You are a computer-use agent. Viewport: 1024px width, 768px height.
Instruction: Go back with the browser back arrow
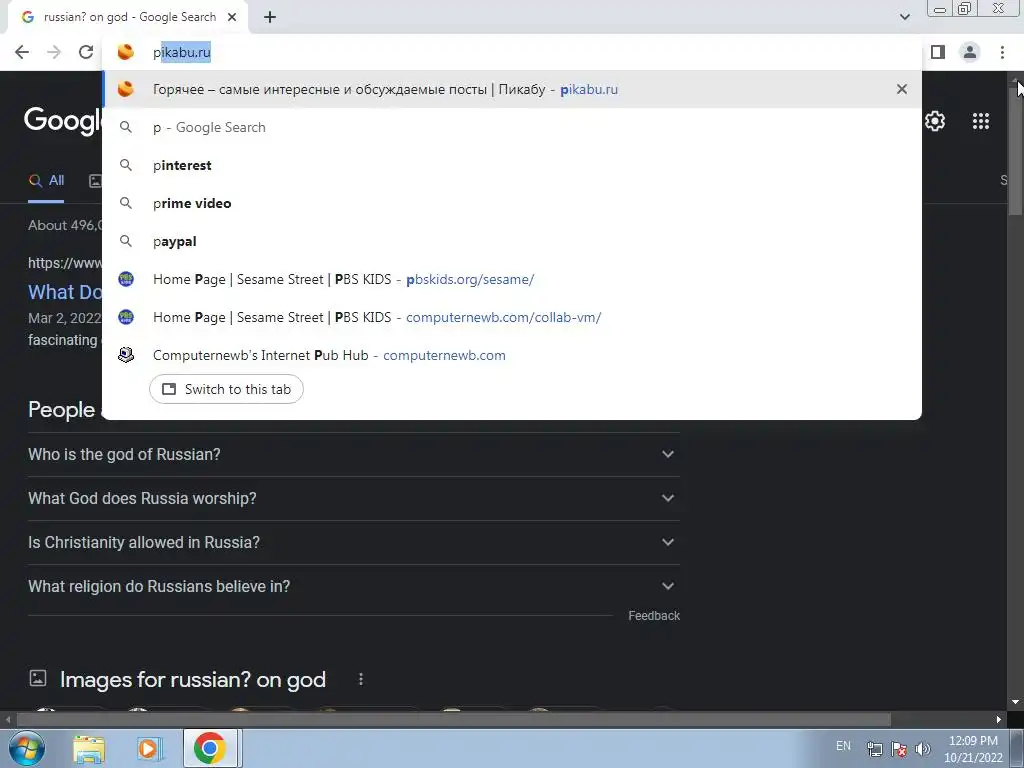point(22,52)
